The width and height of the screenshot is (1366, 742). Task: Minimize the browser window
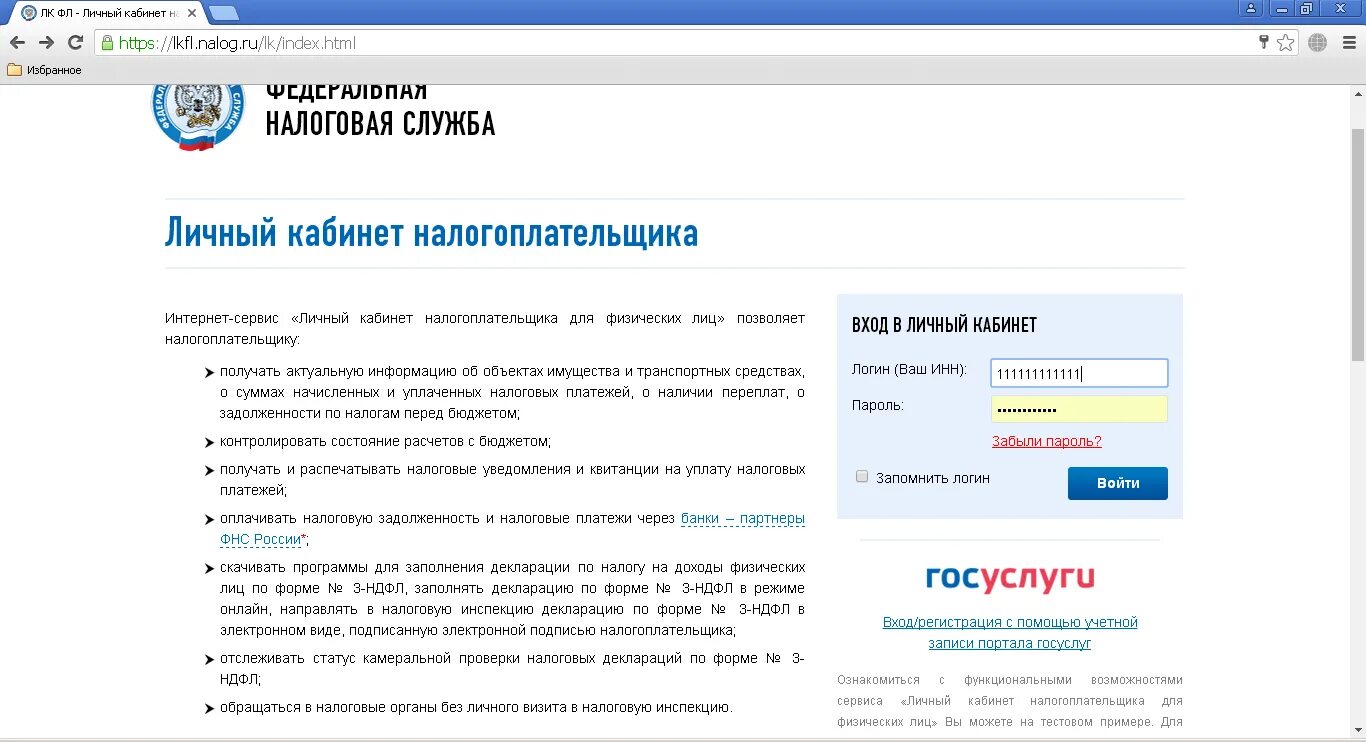(x=1280, y=8)
